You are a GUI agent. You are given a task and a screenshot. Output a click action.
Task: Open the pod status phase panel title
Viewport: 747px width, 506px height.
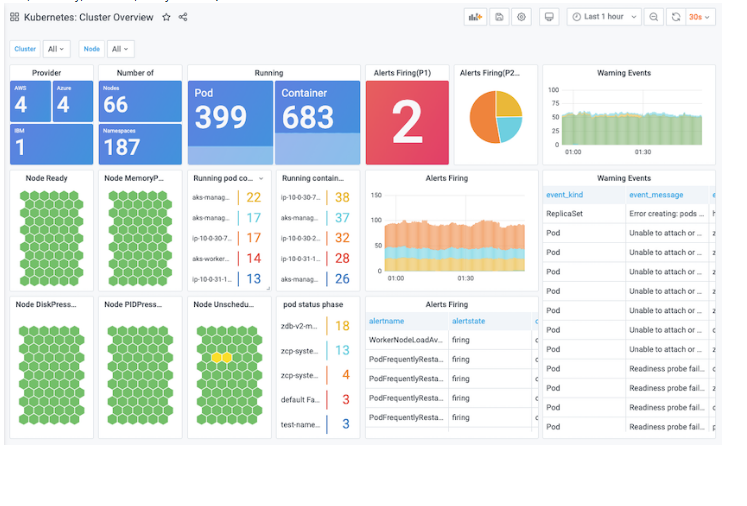pos(313,304)
